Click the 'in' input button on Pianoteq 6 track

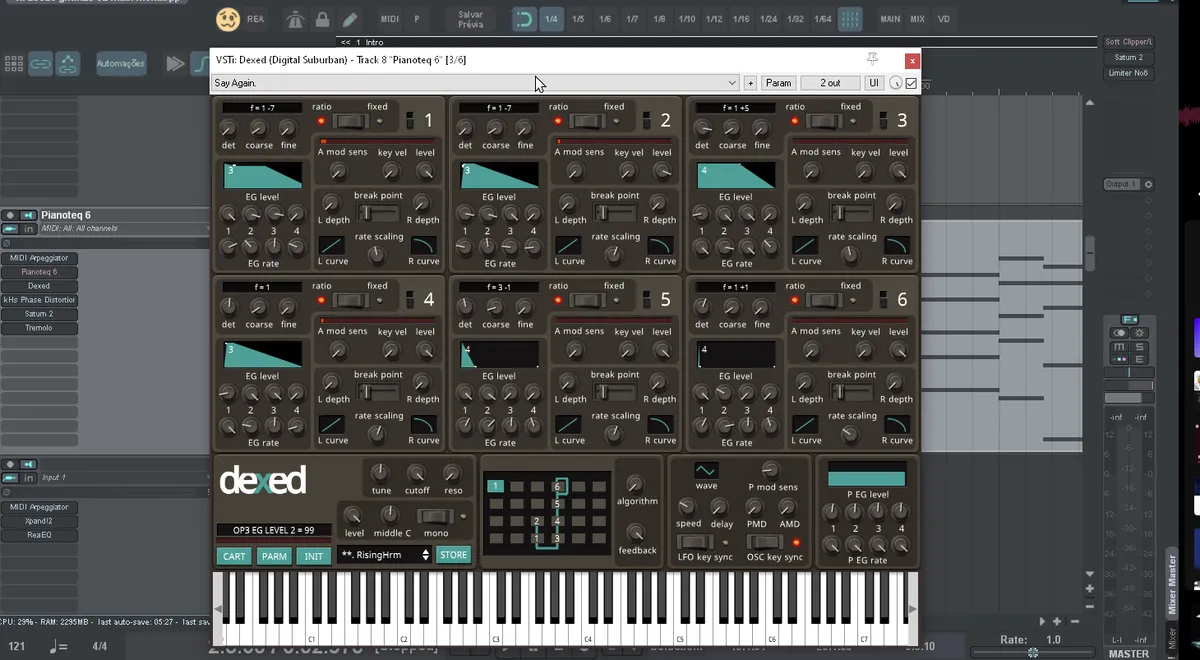point(30,229)
